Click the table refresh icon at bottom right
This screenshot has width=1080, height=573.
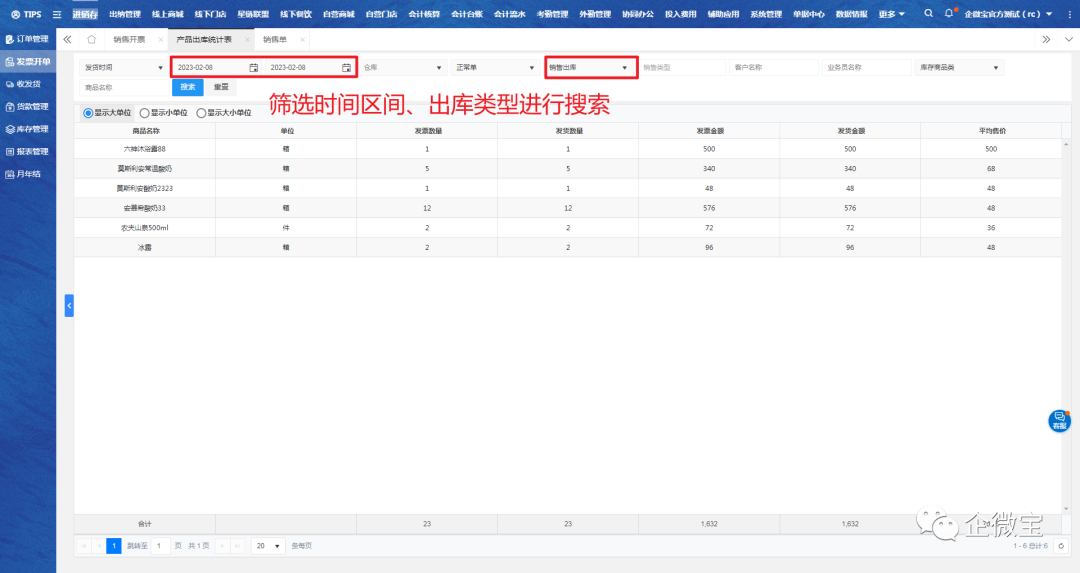tap(1060, 546)
